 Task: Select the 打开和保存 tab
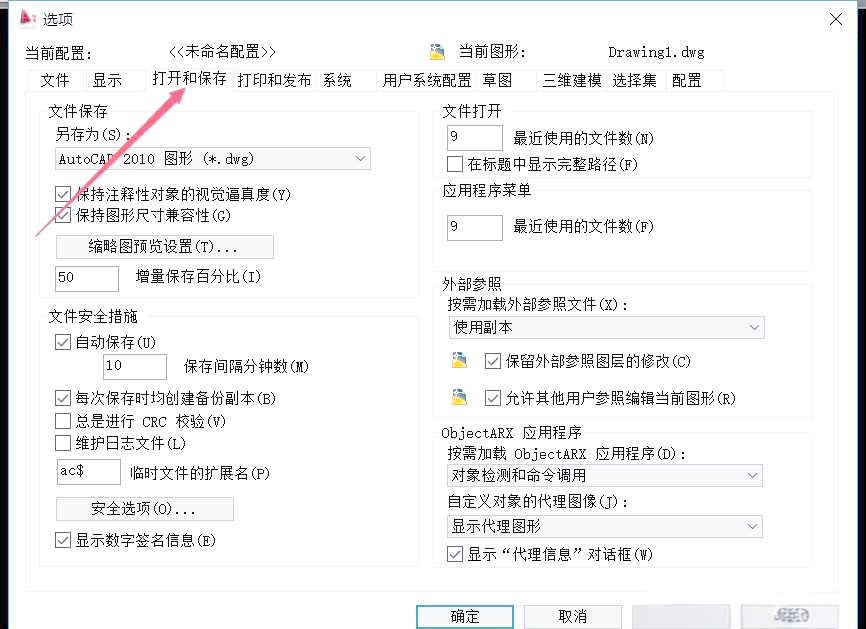[189, 79]
